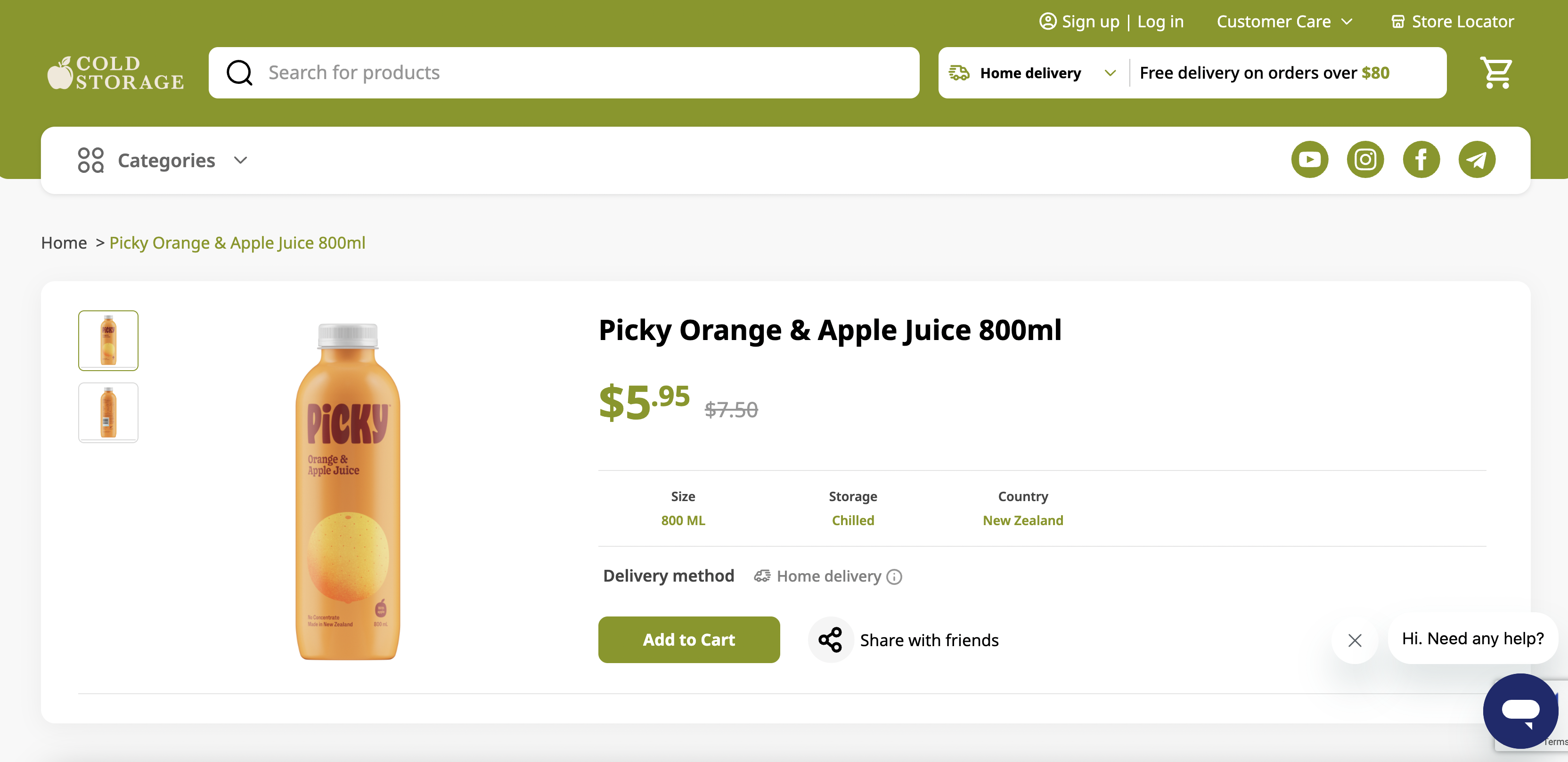Viewport: 1568px width, 762px height.
Task: Click the 'Home delivery' delivery method text
Action: (828, 576)
